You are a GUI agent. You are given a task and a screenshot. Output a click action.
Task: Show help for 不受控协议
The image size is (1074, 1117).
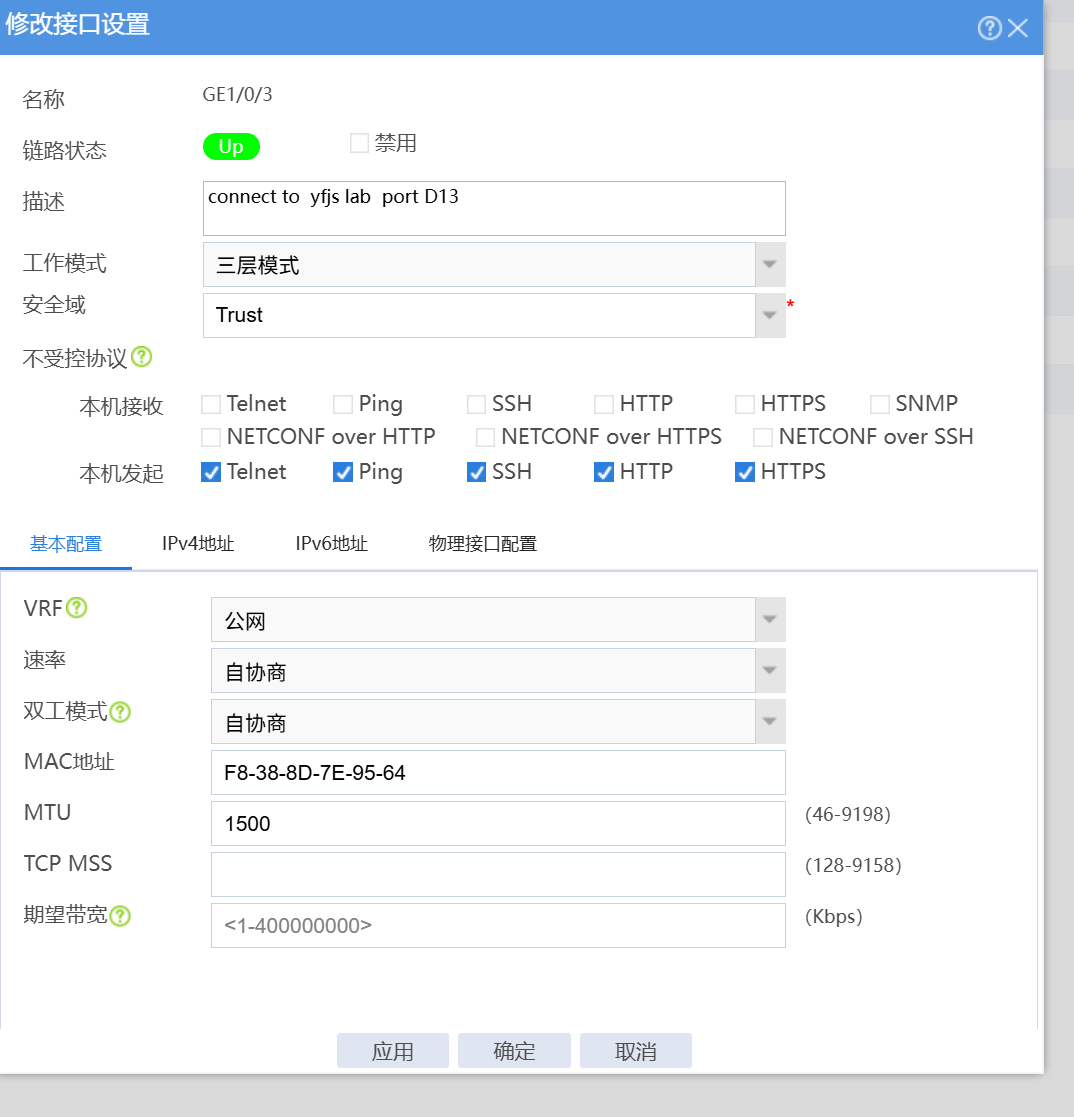(142, 356)
